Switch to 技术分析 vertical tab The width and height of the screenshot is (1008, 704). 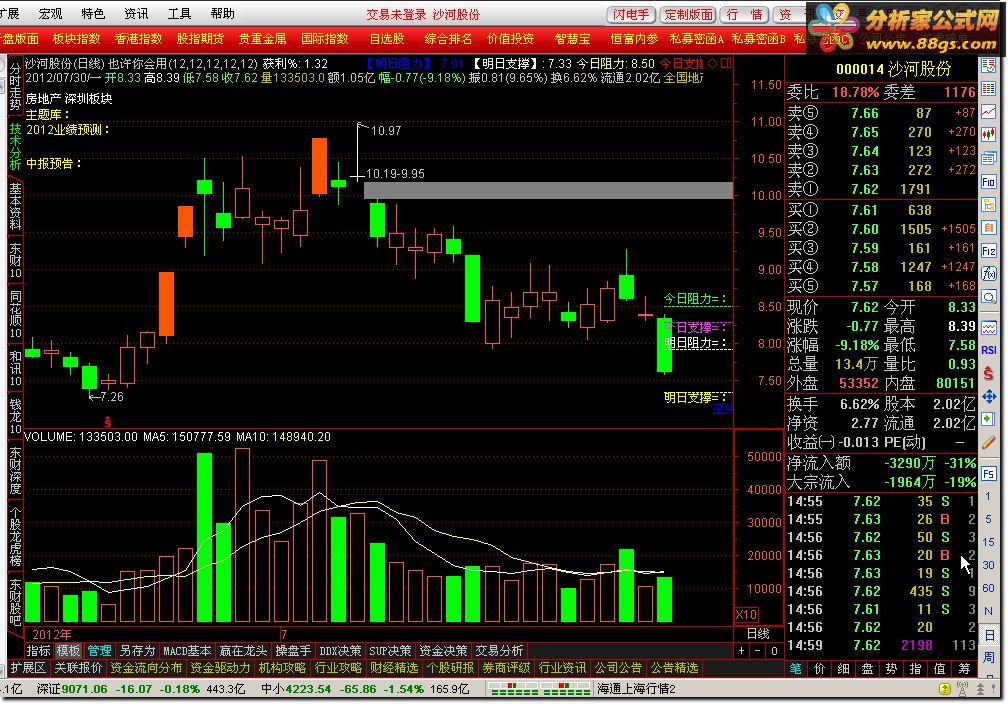click(15, 147)
